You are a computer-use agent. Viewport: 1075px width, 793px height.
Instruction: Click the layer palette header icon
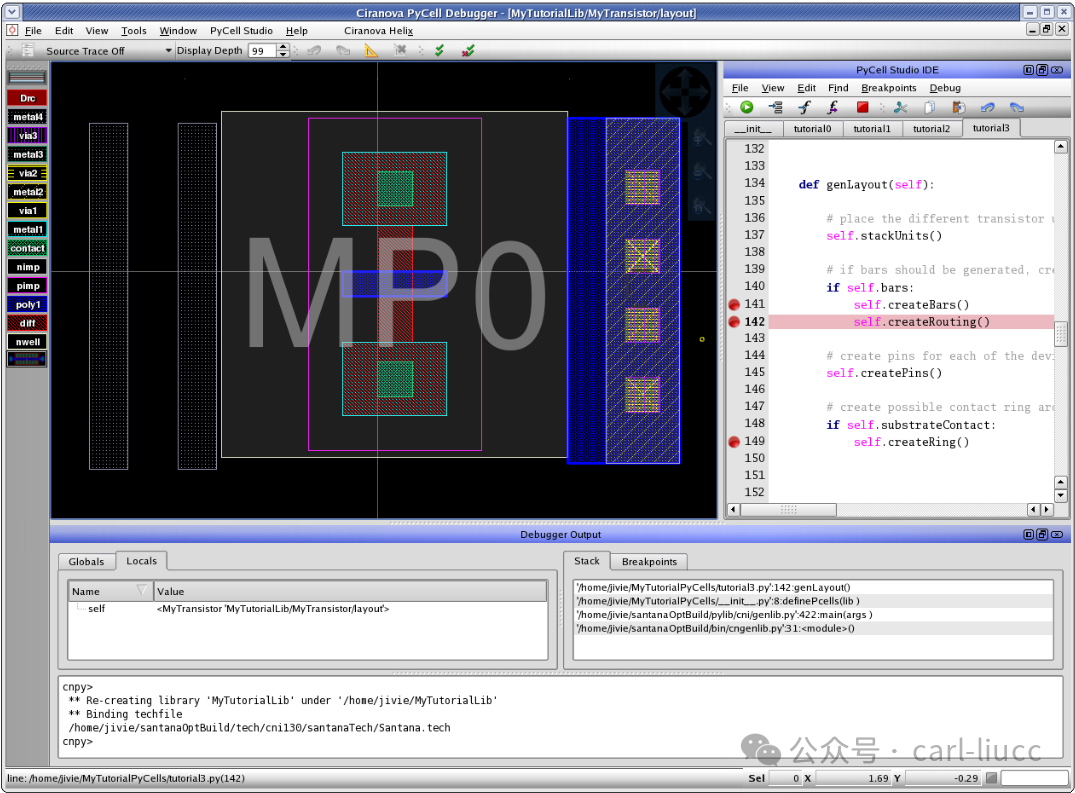pos(27,77)
